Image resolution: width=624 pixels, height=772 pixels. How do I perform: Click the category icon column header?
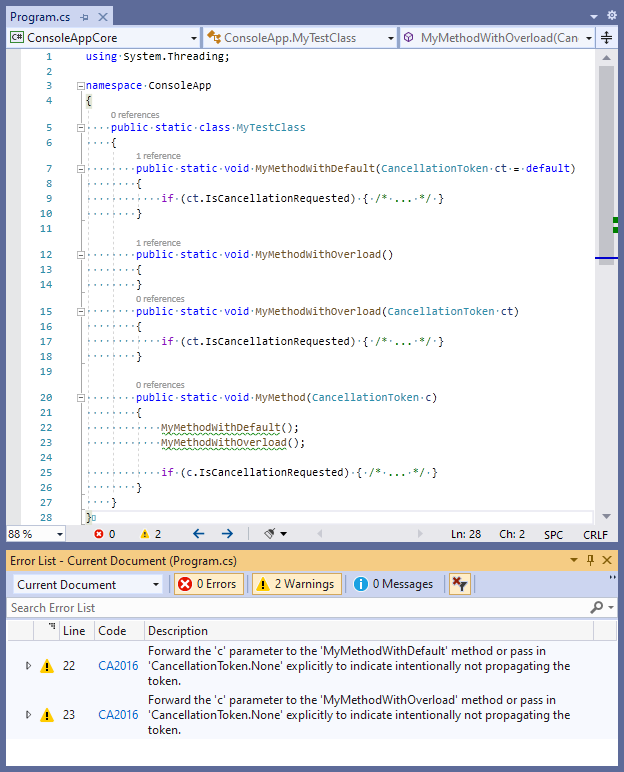(47, 631)
